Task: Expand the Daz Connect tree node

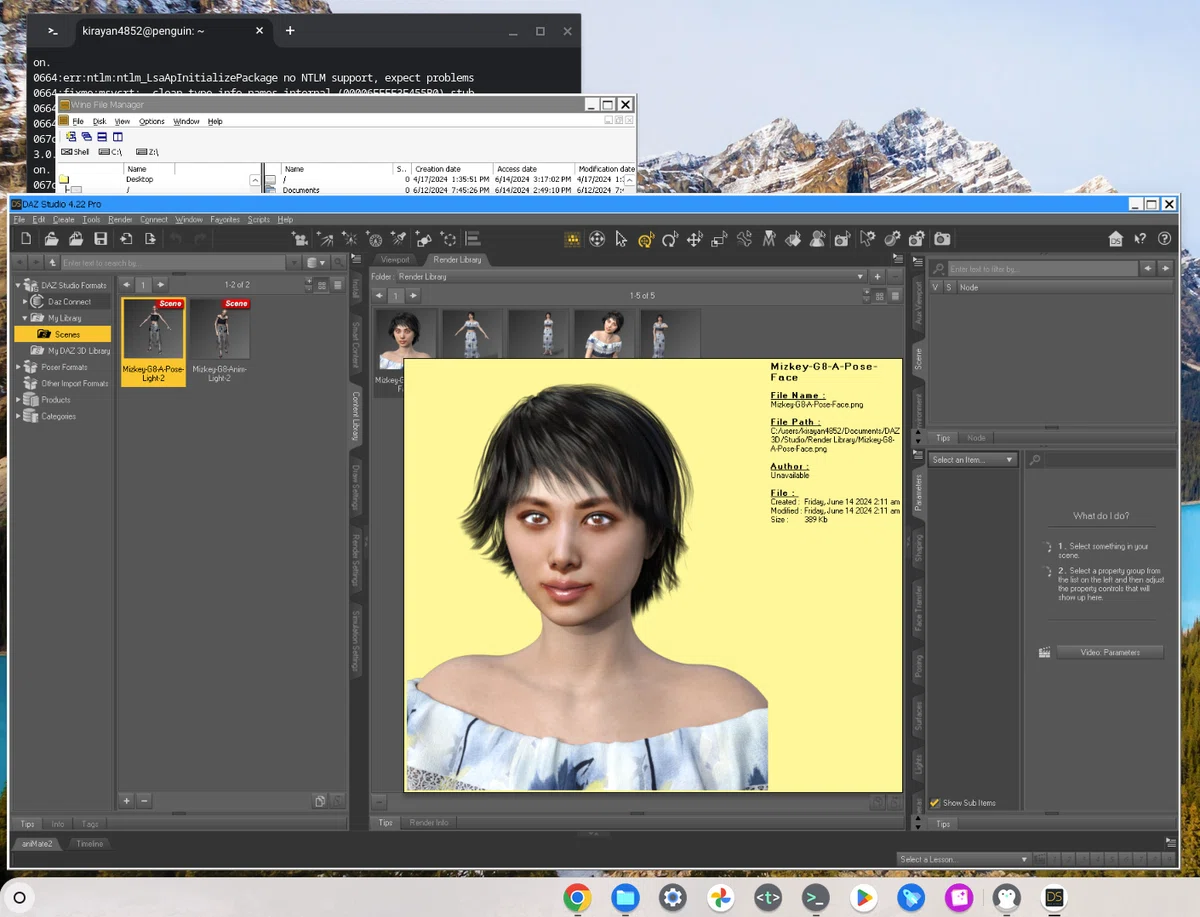Action: [x=26, y=302]
